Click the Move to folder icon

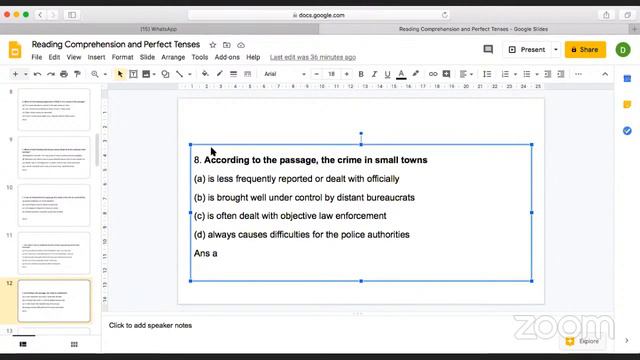(x=227, y=45)
